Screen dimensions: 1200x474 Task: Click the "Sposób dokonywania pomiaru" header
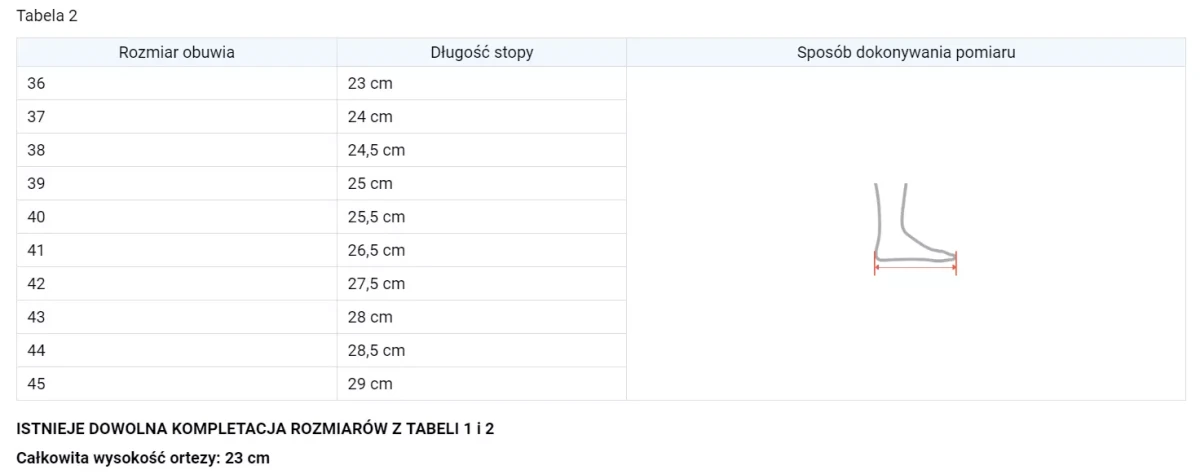pos(906,52)
